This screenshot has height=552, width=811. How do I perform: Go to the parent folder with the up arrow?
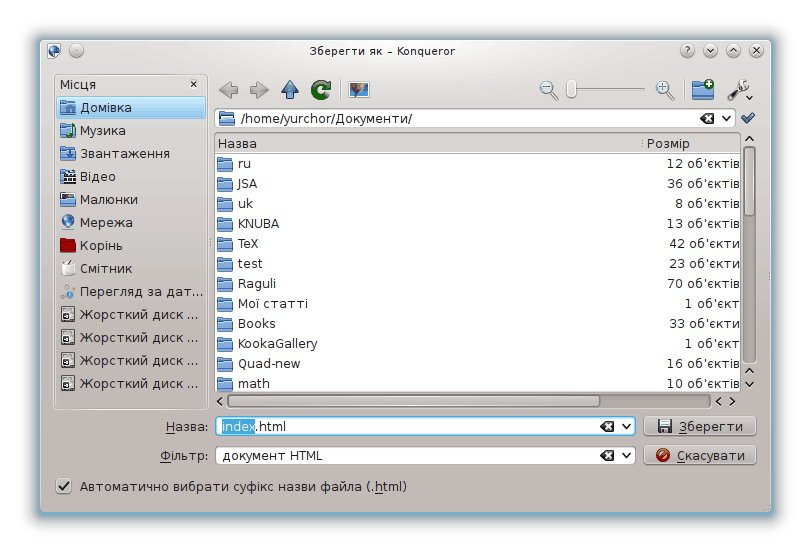pyautogui.click(x=290, y=90)
